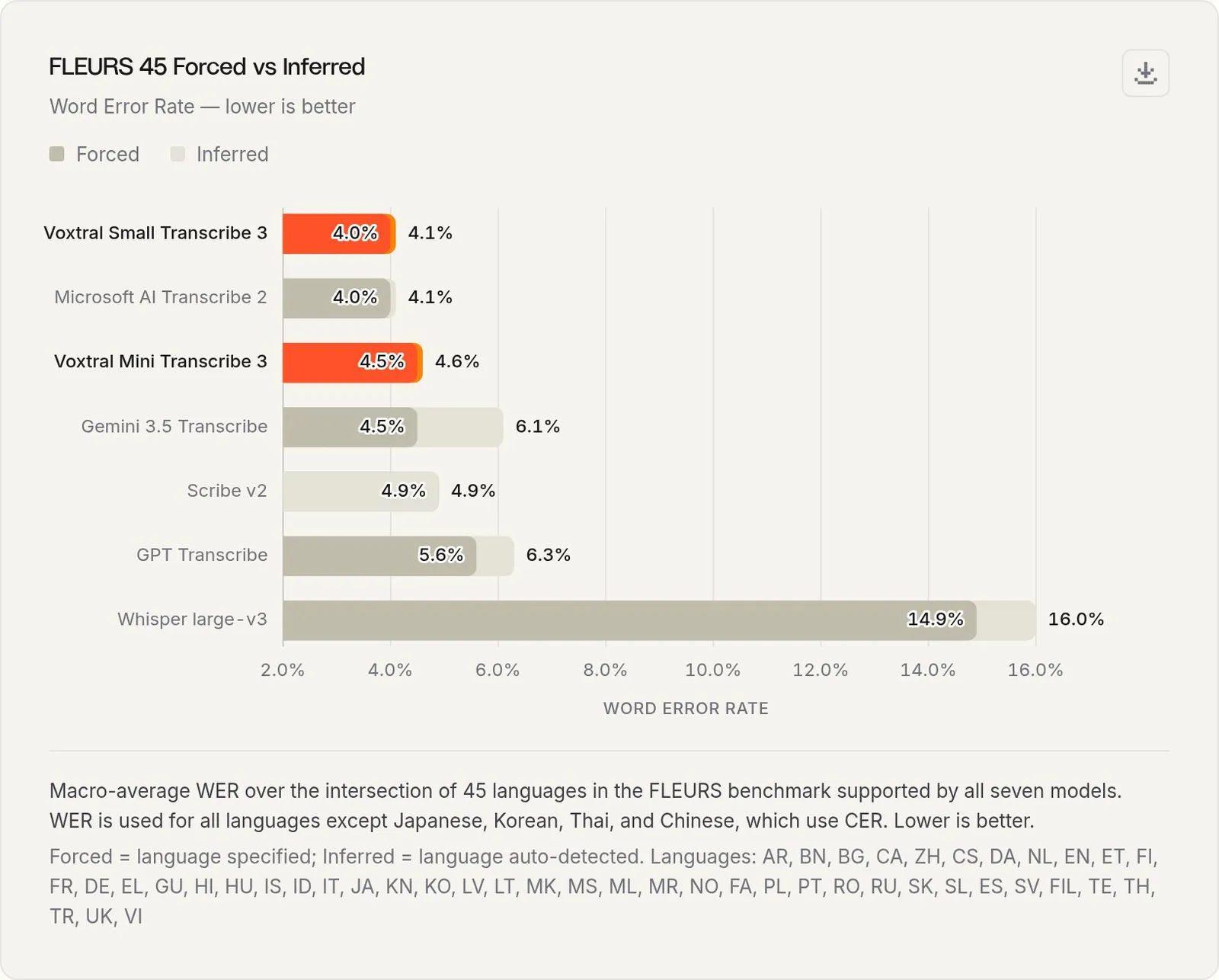This screenshot has height=980, width=1219.
Task: Click the Gemini 3.5 Transcribe row label
Action: pos(174,426)
